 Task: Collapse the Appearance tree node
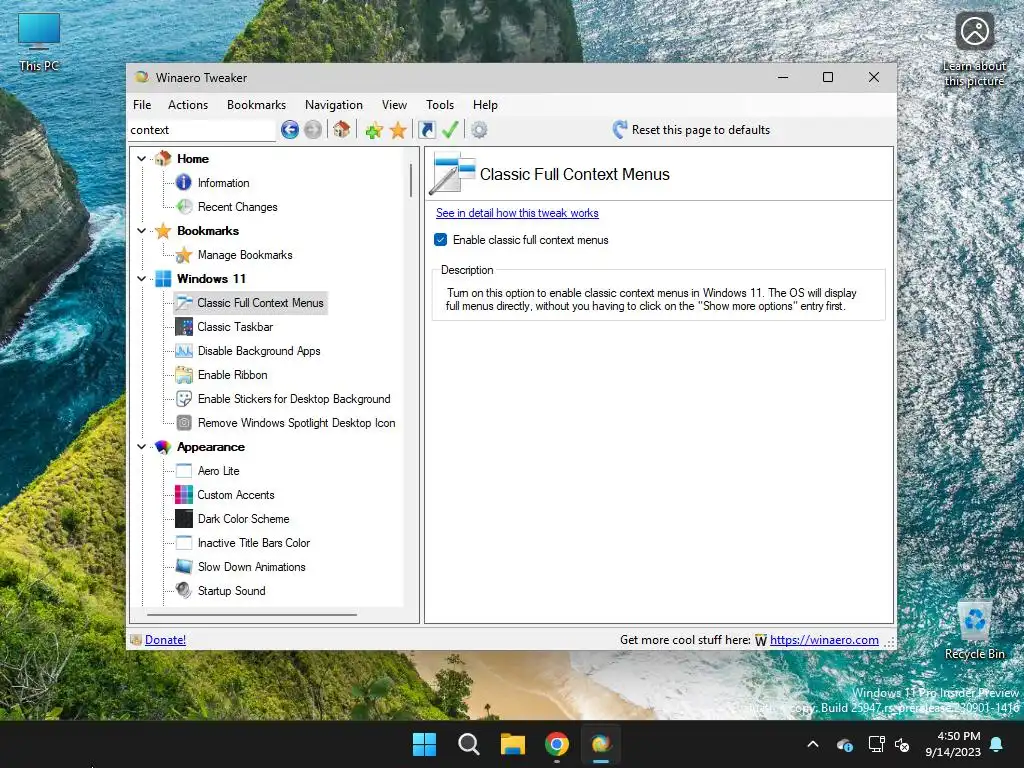(x=141, y=447)
